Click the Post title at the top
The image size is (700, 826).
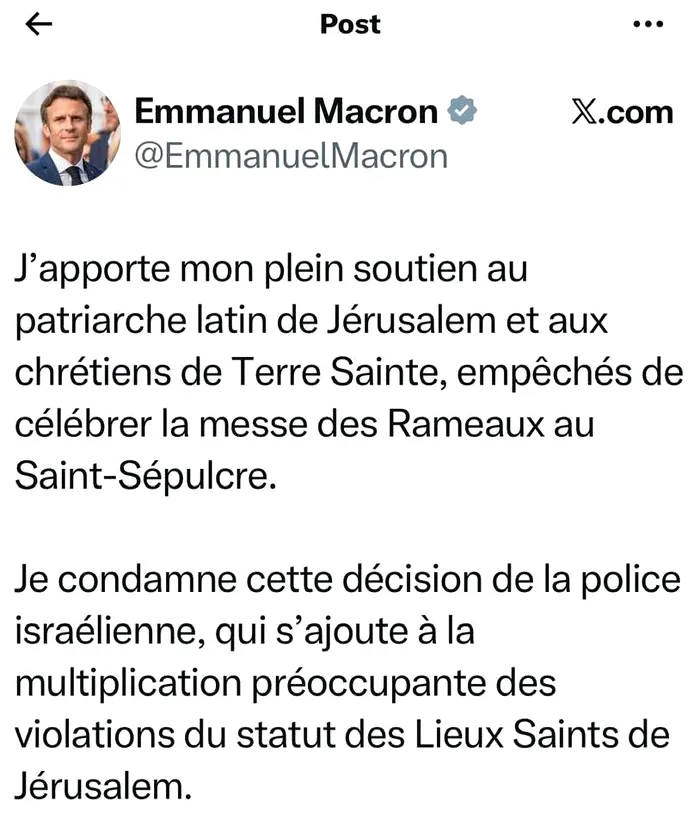tap(349, 25)
